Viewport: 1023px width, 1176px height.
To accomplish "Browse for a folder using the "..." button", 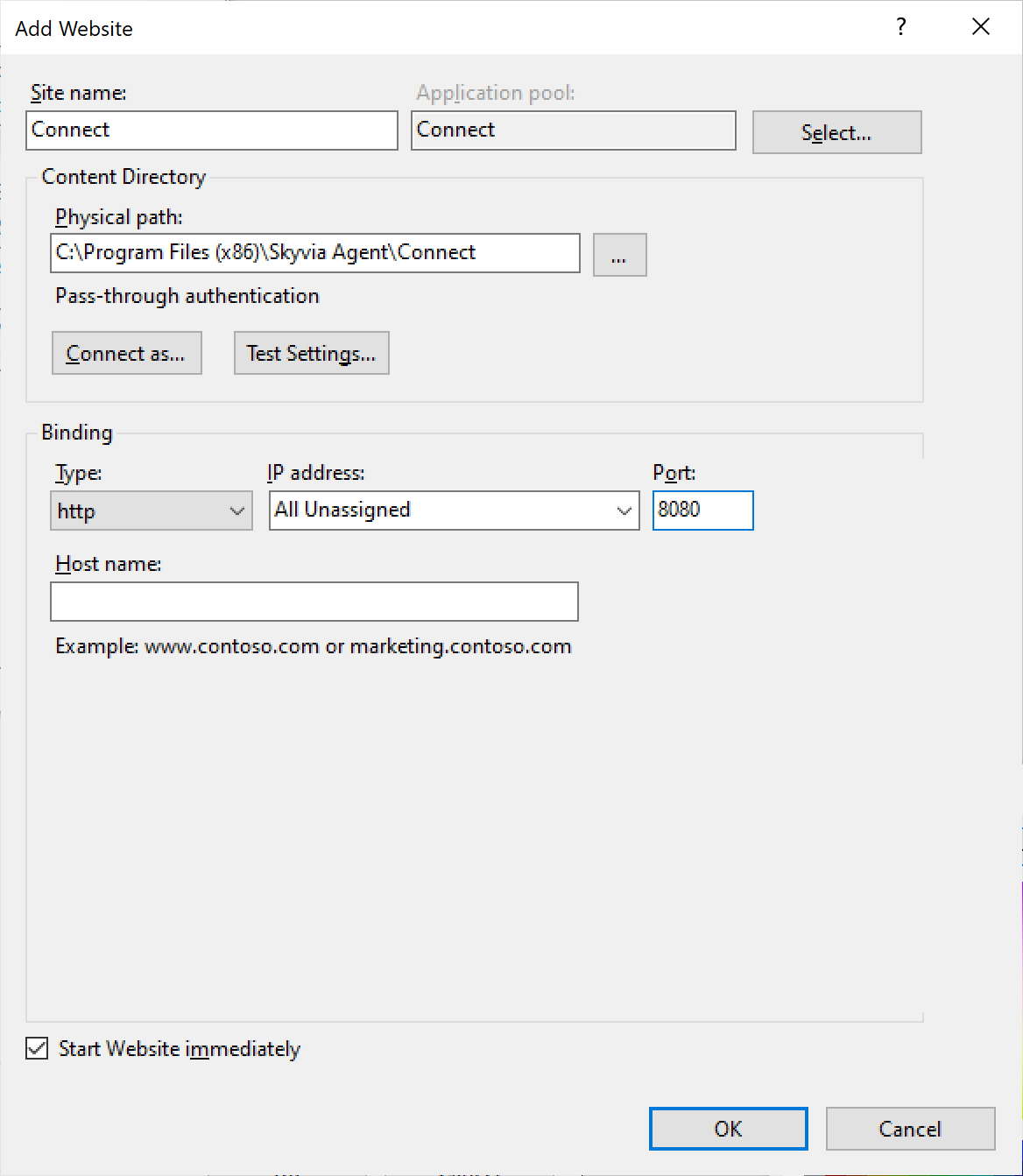I will point(619,255).
